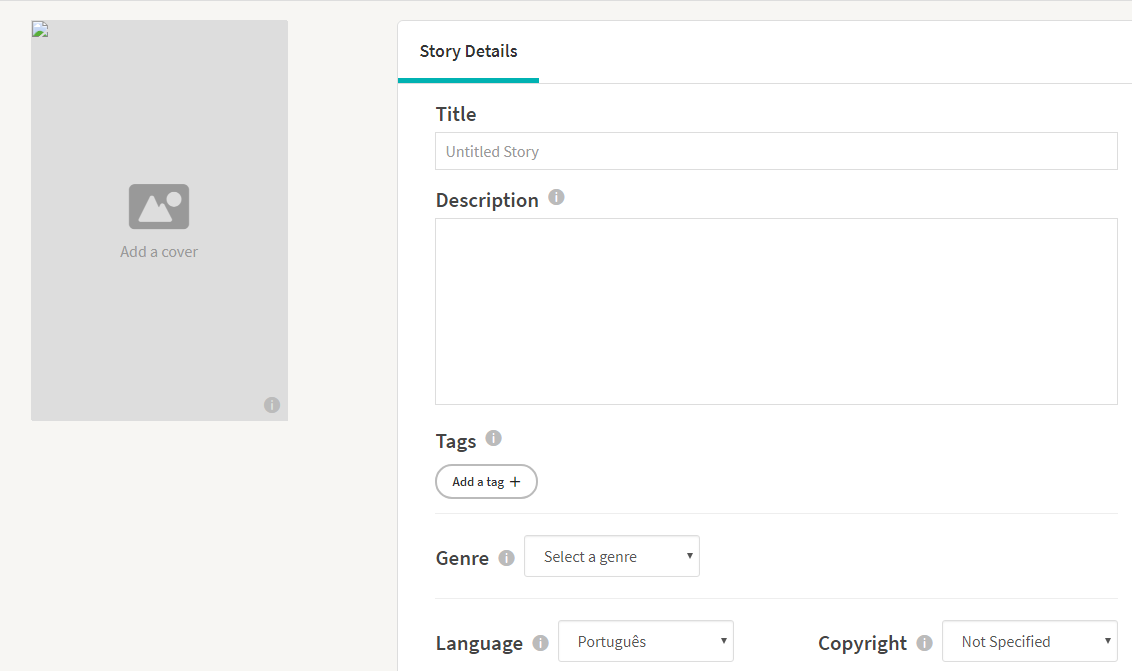Switch to the Story Details tab

click(468, 52)
